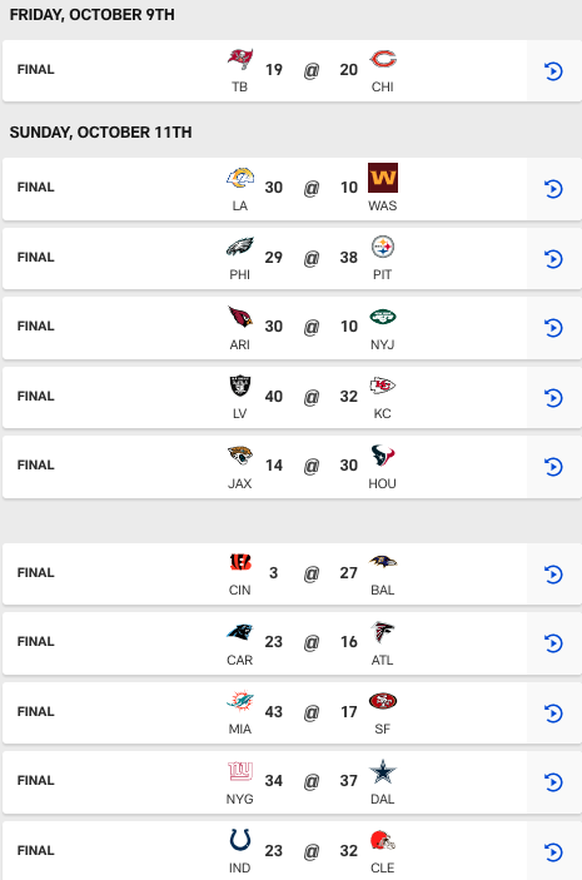The height and width of the screenshot is (880, 582).
Task: Click the Las Vegas Raiders logo
Action: coord(240,386)
